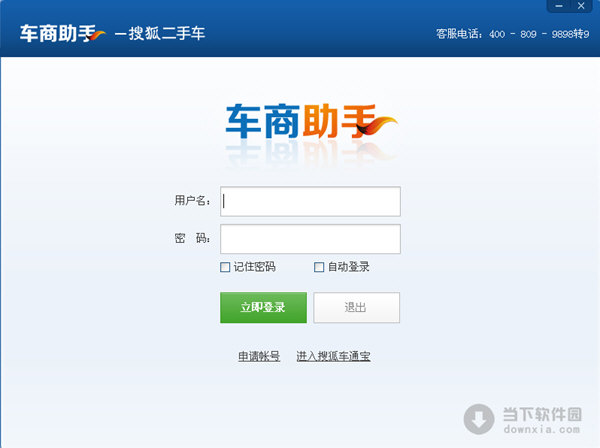600x448 pixels.
Task: Click the flame swoosh on header logo
Action: [x=96, y=35]
